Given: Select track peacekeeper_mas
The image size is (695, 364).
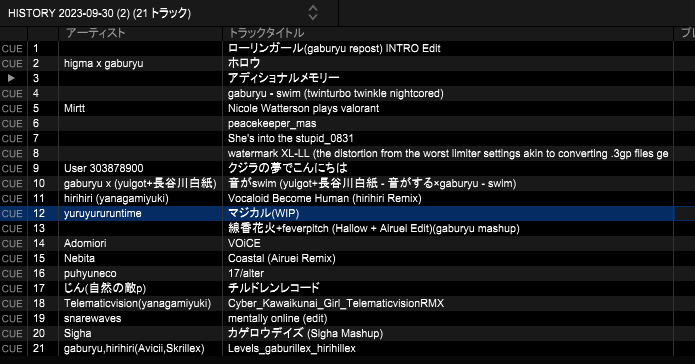Looking at the screenshot, I should [x=272, y=124].
